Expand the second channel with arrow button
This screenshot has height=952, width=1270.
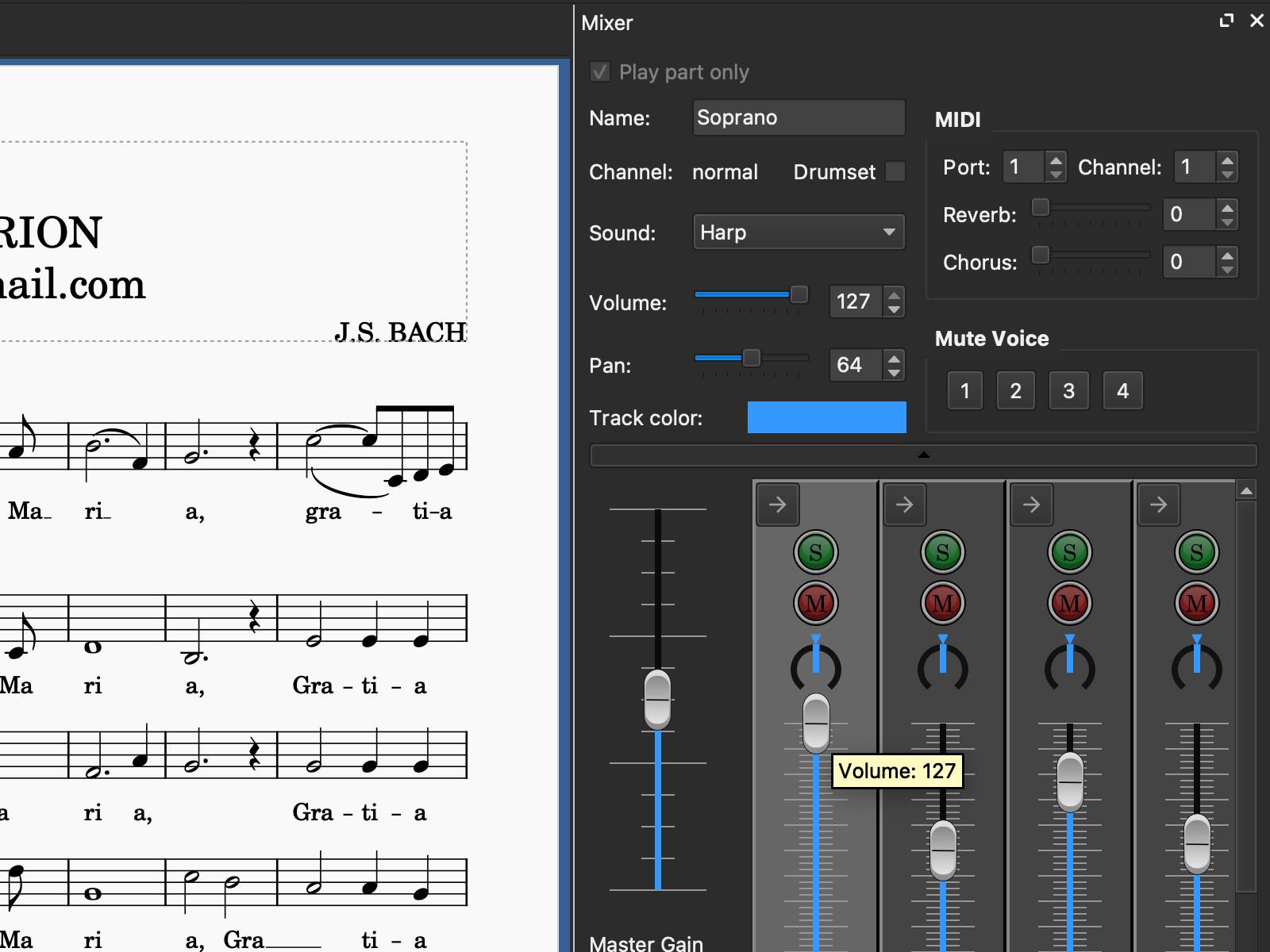click(x=905, y=505)
